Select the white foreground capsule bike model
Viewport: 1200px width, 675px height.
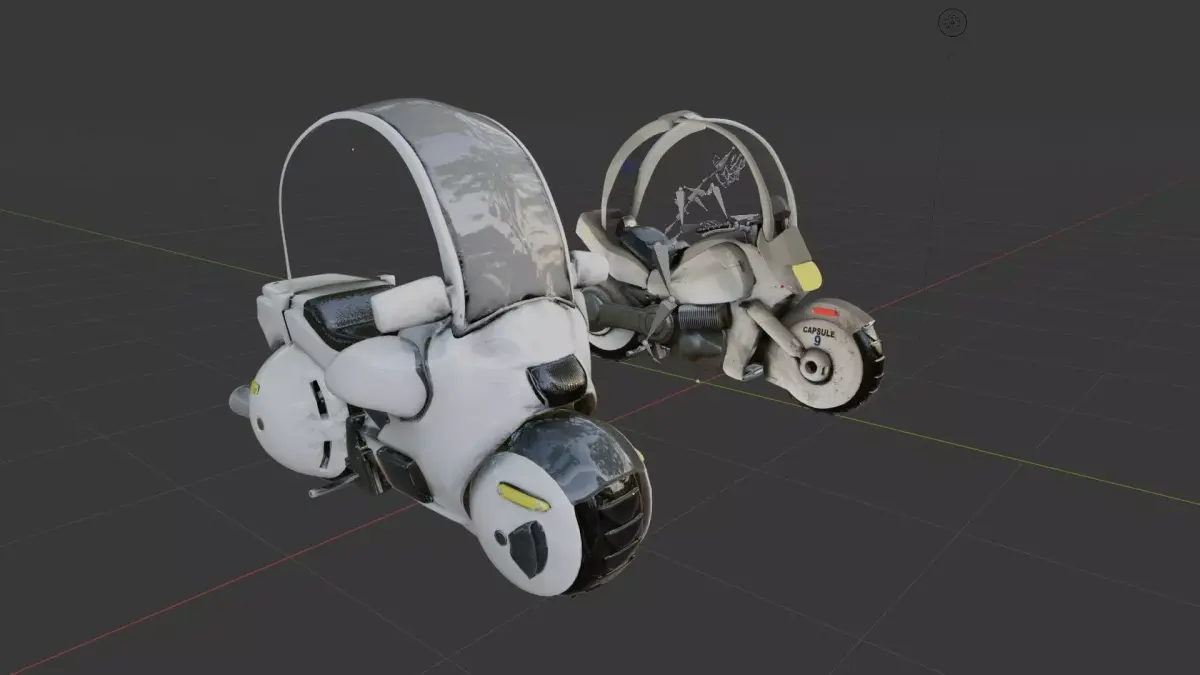click(x=440, y=350)
